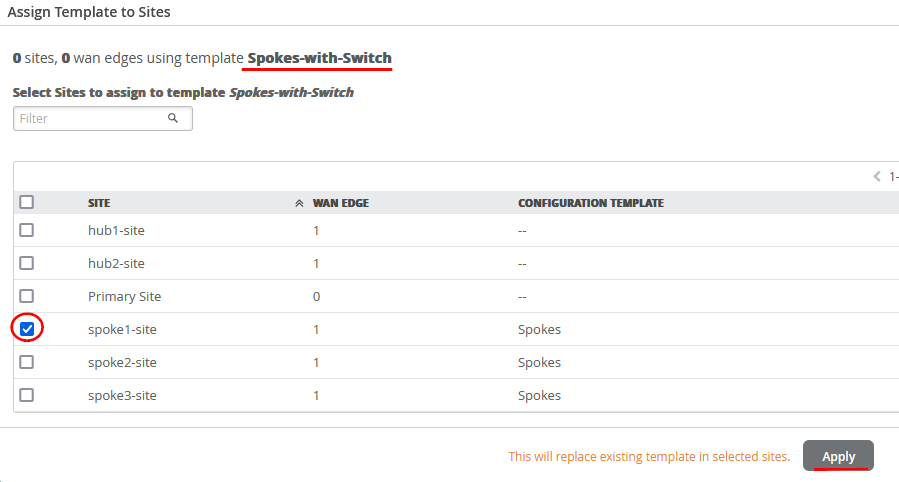The image size is (899, 482).
Task: Enable the spoke3-site checkbox
Action: coord(27,395)
